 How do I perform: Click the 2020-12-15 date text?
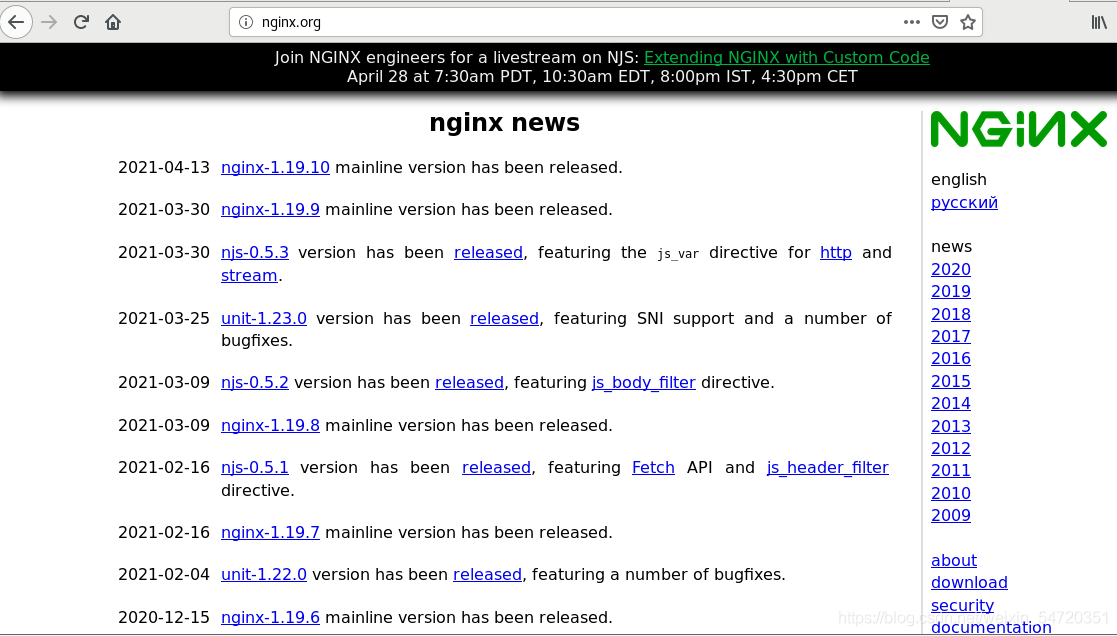coord(164,617)
